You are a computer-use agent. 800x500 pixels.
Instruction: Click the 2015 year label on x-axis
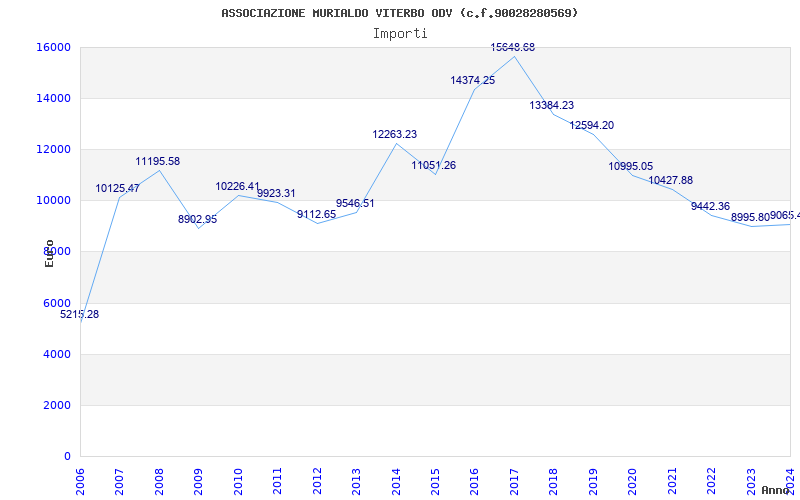(x=435, y=481)
